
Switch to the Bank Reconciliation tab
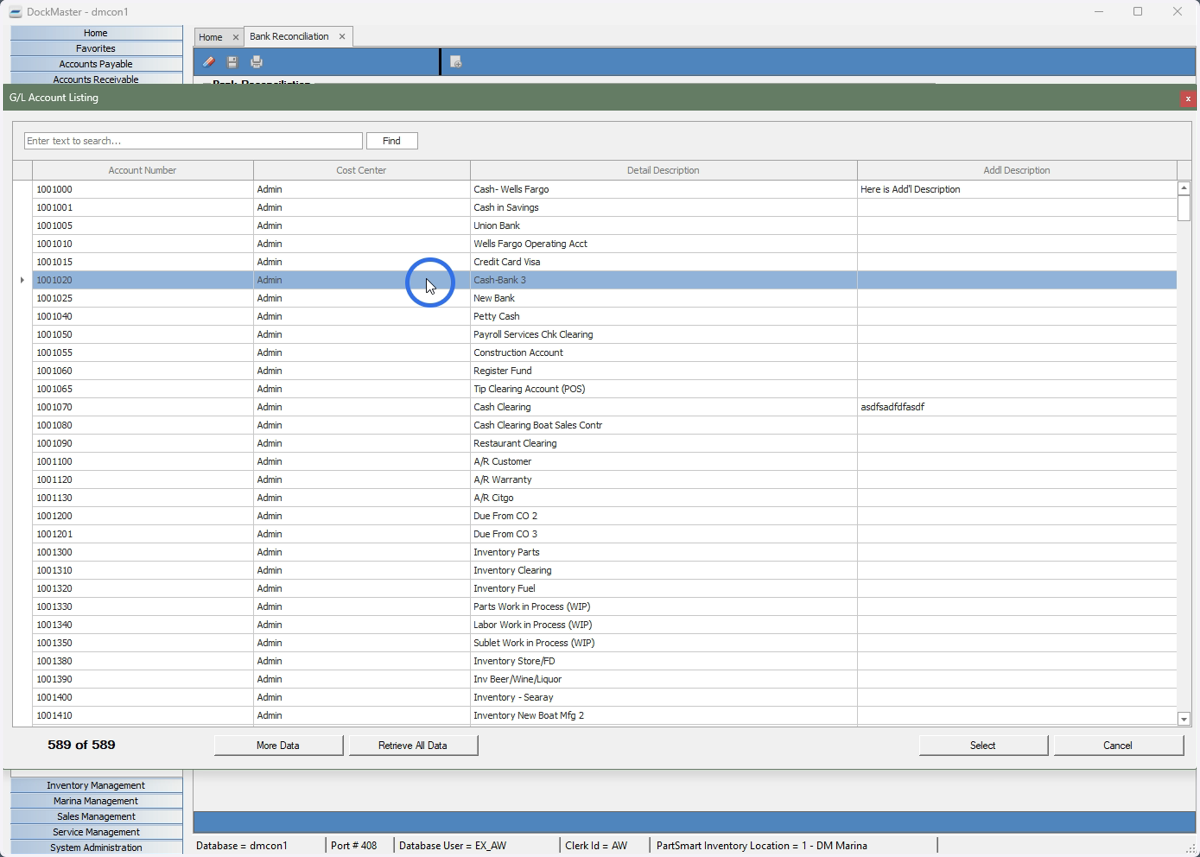tap(289, 36)
